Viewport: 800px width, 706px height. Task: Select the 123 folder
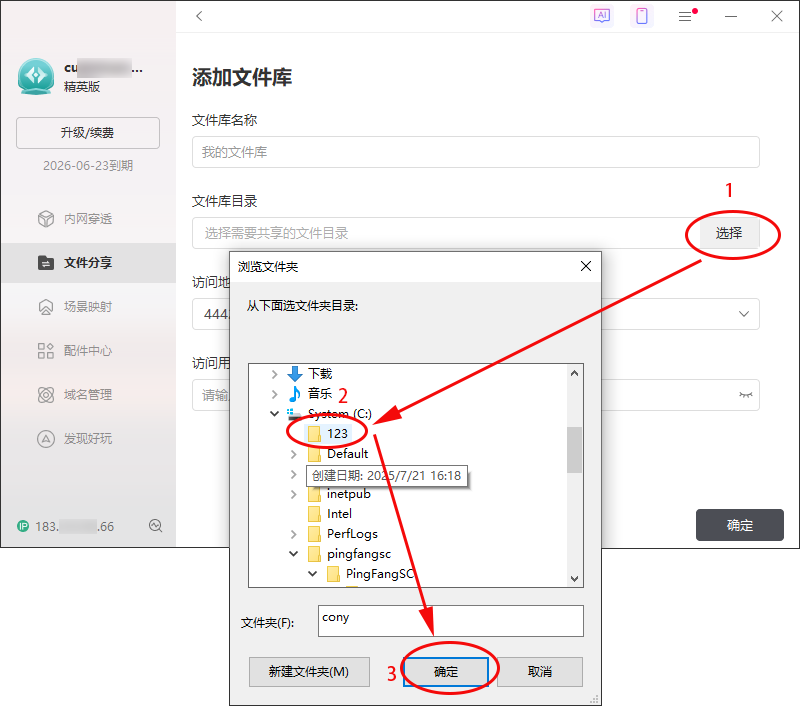click(336, 434)
